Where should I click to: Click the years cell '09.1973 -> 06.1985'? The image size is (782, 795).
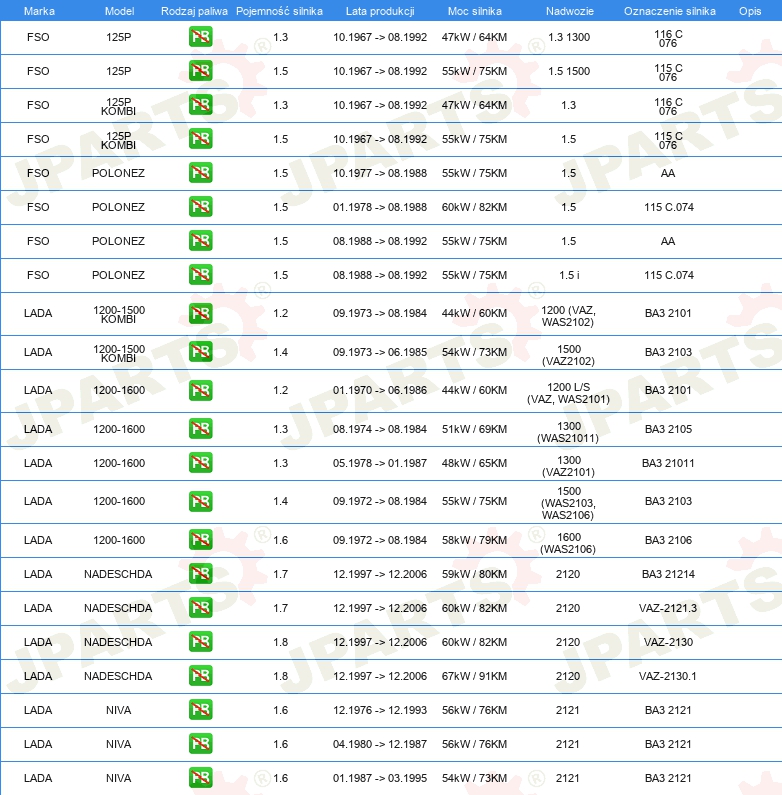380,352
